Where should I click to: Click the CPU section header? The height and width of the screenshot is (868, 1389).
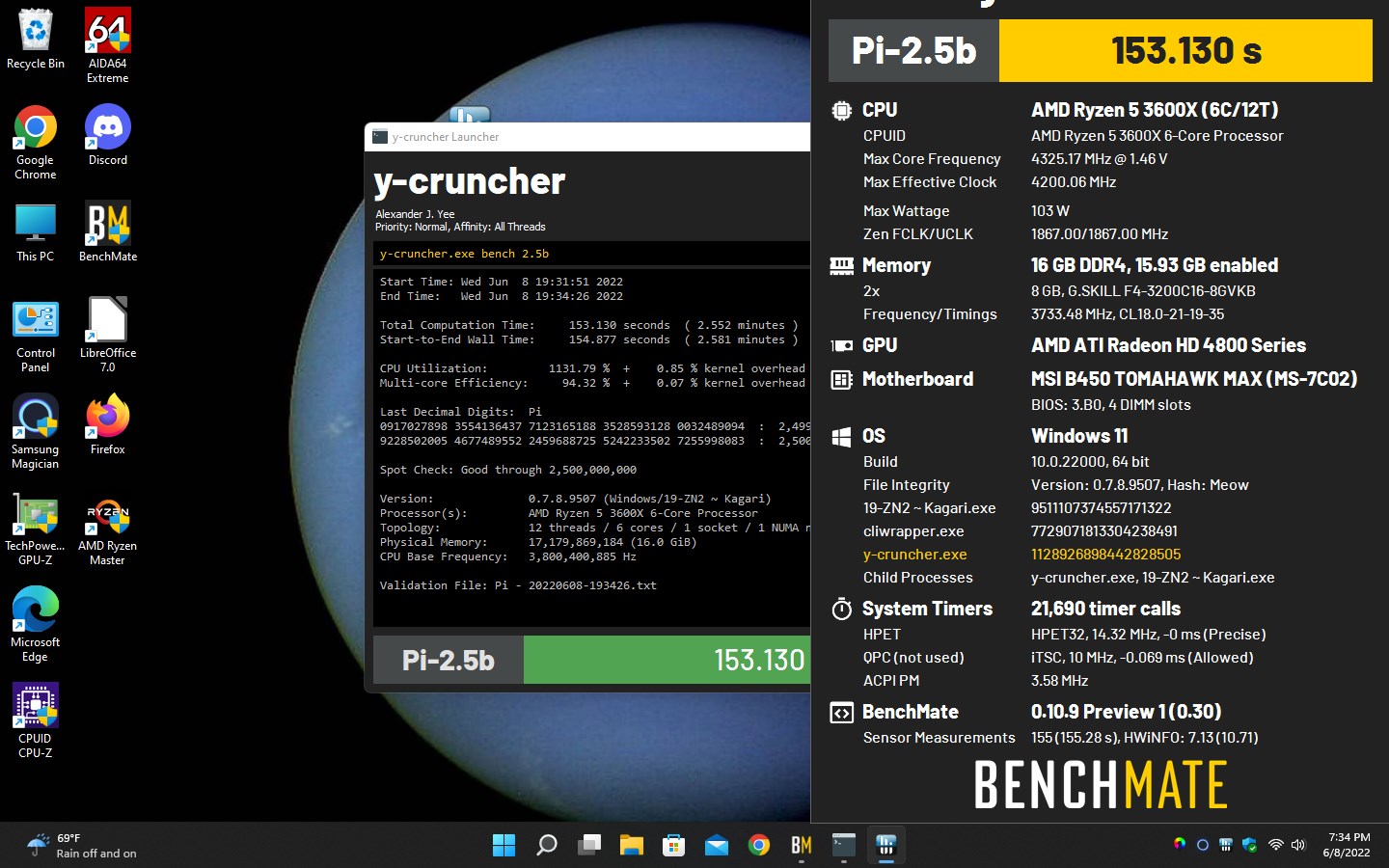pos(879,110)
